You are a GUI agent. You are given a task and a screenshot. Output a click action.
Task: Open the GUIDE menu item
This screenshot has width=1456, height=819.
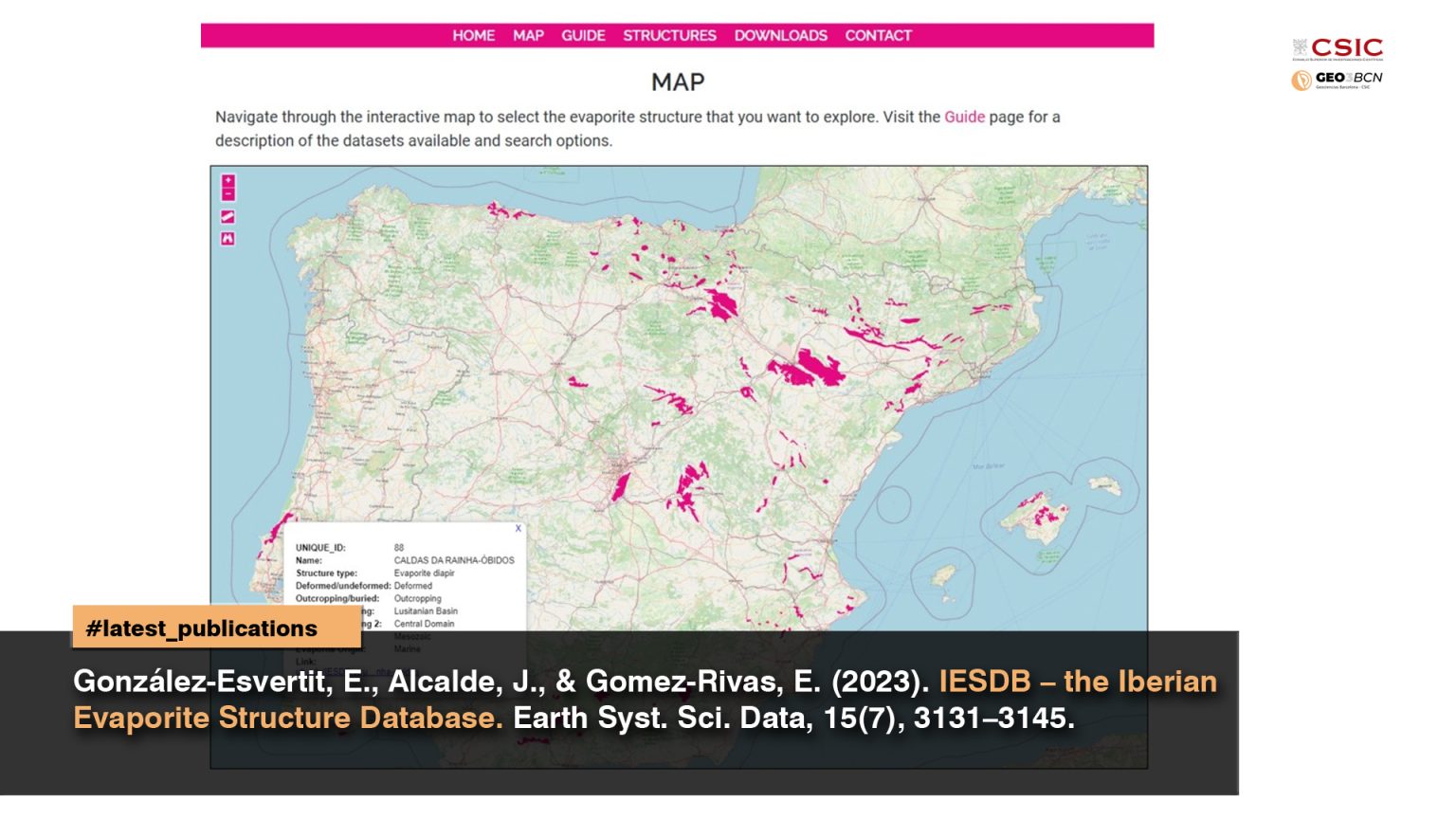tap(583, 35)
